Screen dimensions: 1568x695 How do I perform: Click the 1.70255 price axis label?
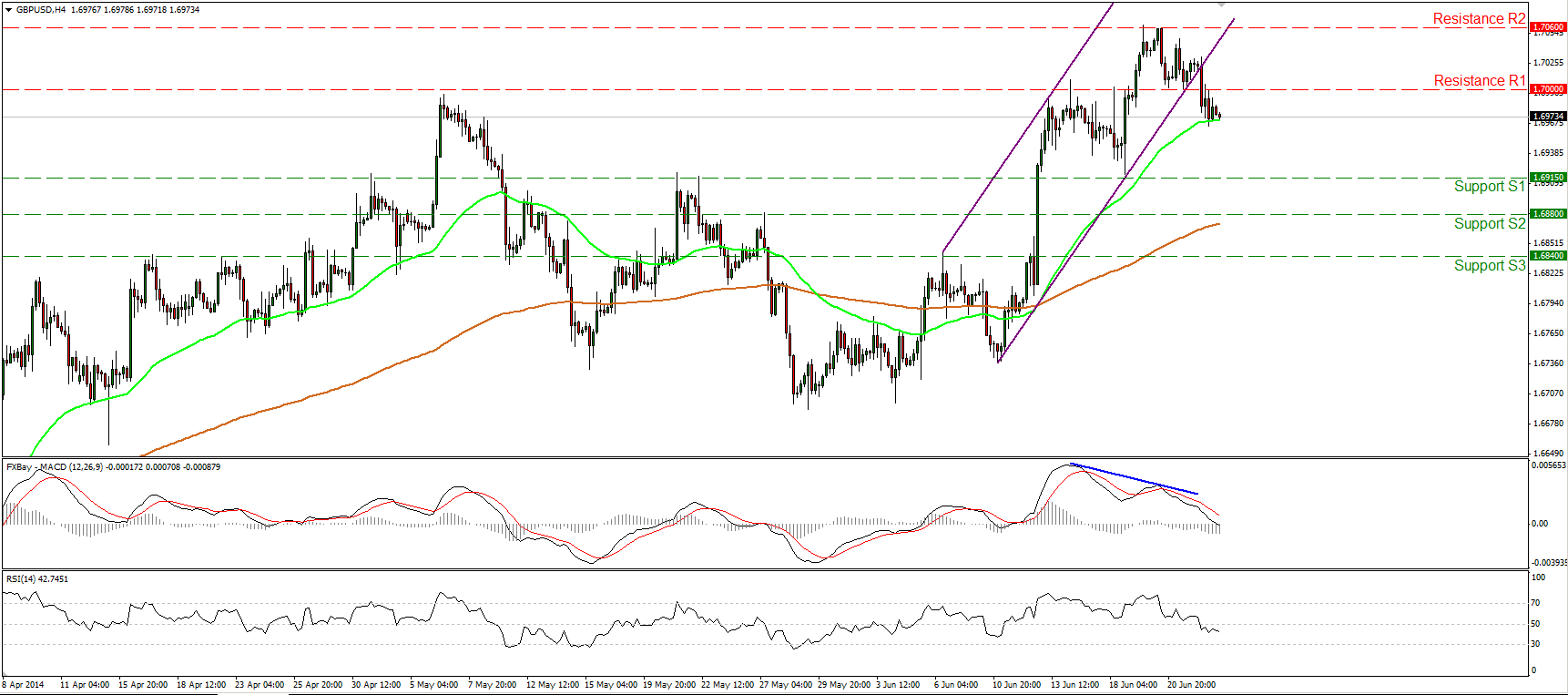click(x=1549, y=63)
